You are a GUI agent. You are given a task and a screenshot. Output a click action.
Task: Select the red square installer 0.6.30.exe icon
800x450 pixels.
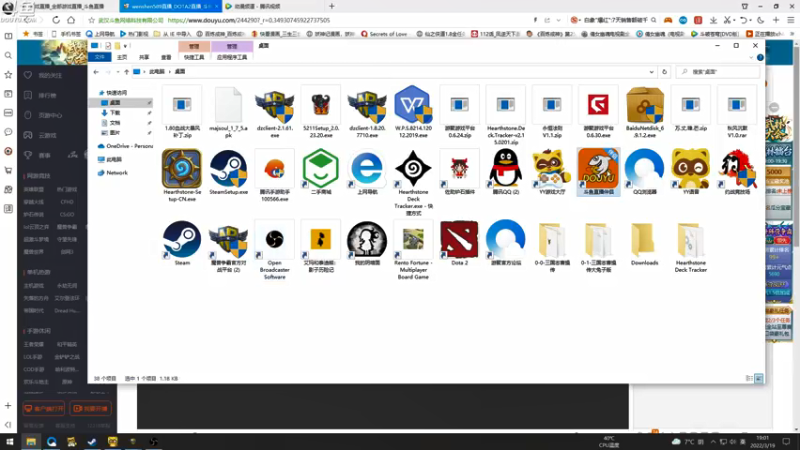(x=598, y=105)
